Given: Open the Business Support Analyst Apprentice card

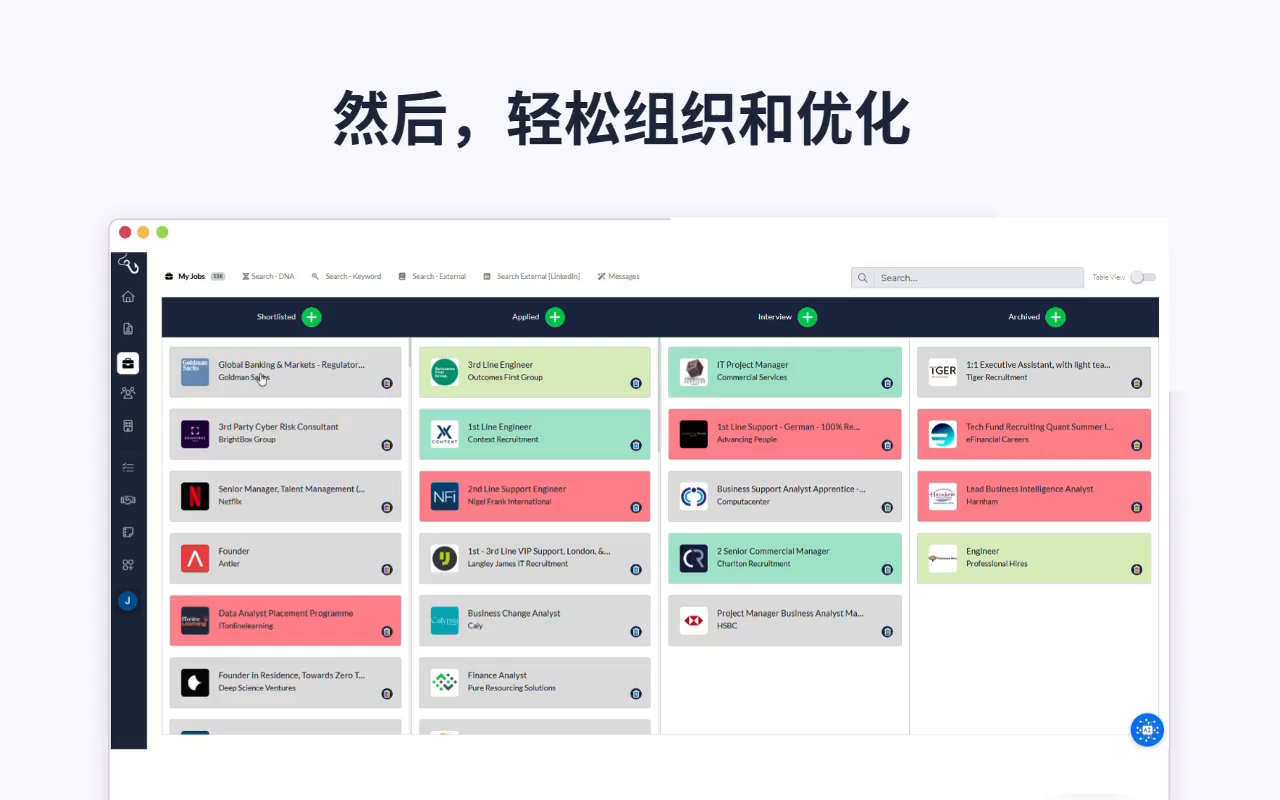Looking at the screenshot, I should (784, 496).
